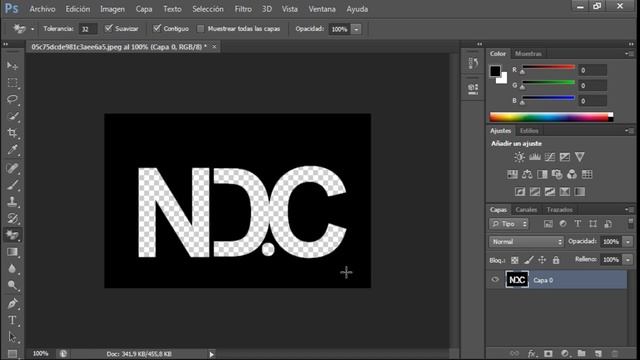Open the Capas panel menu
This screenshot has height=360, width=640.
tap(629, 209)
